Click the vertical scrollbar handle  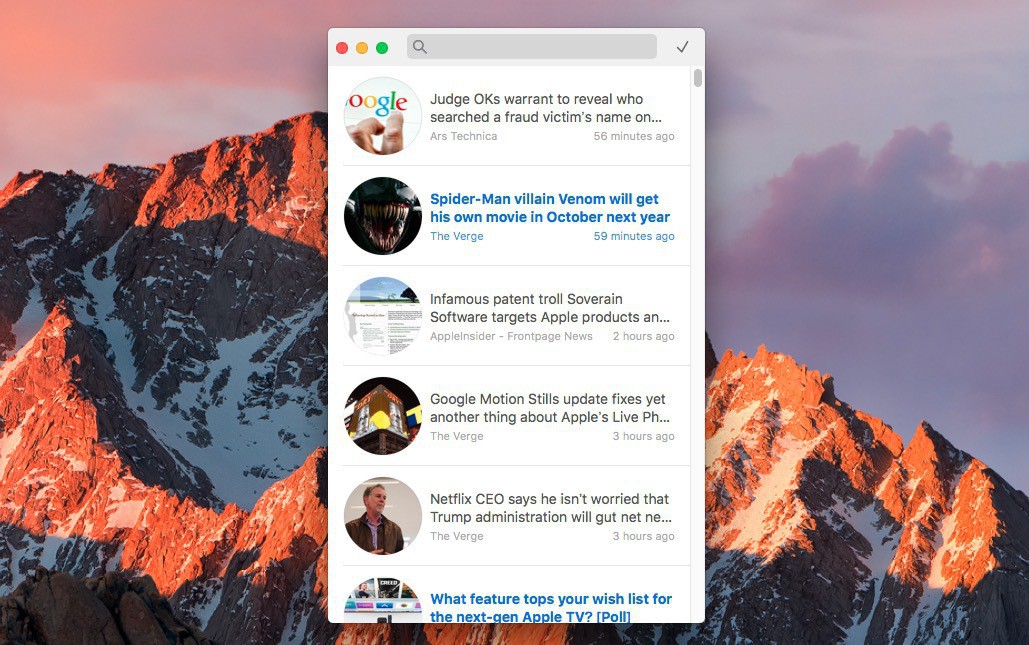tap(698, 77)
